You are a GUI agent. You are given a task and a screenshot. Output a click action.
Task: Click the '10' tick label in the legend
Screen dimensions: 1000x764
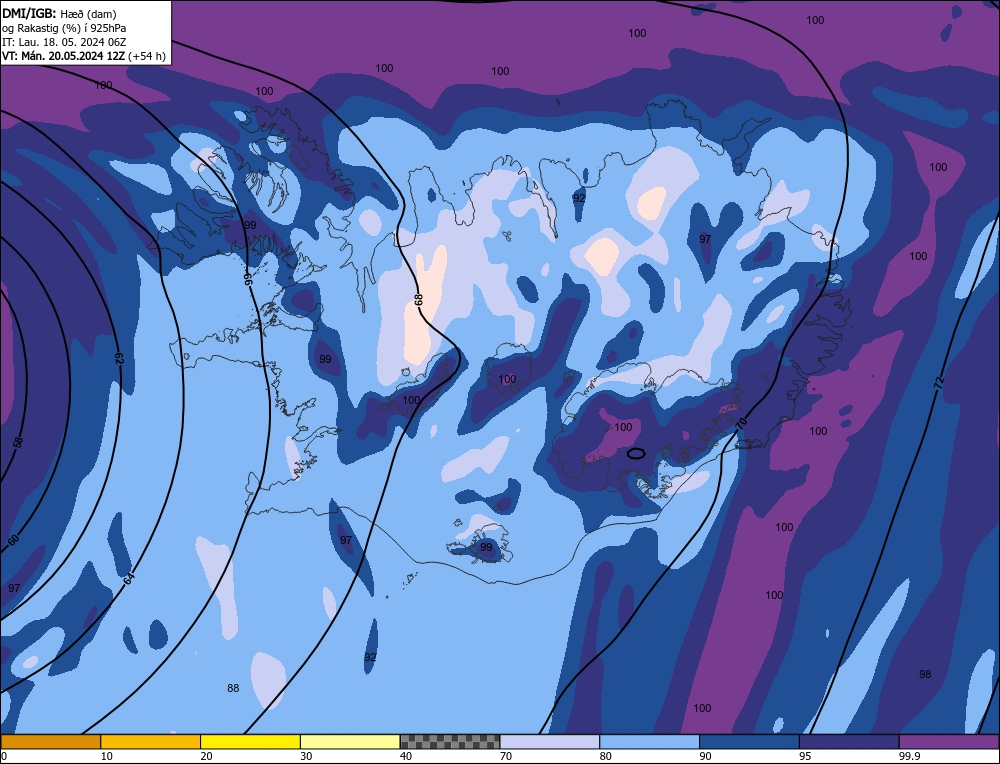click(107, 756)
